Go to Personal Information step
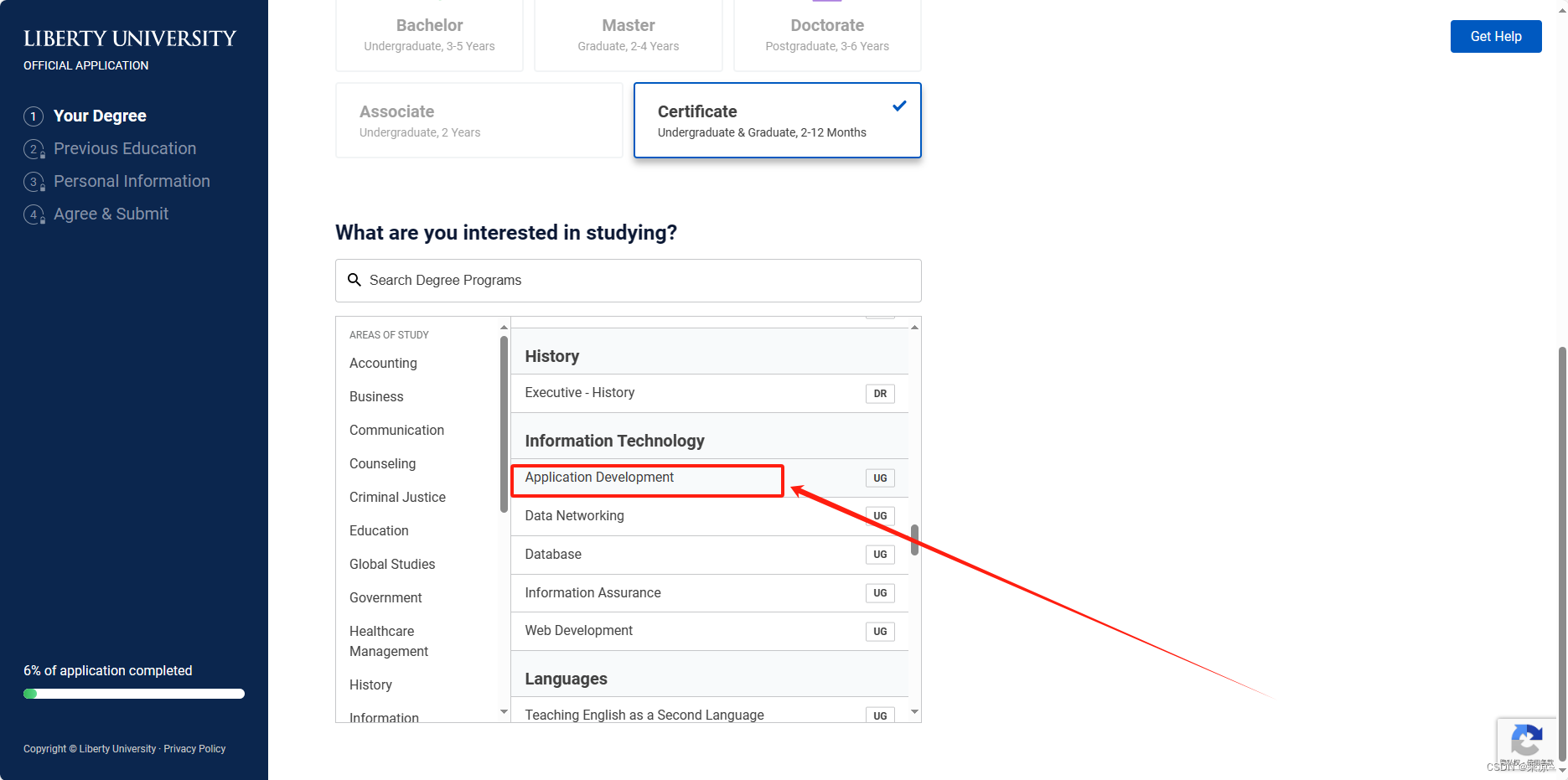Screen dimensions: 1568x780 pos(132,182)
